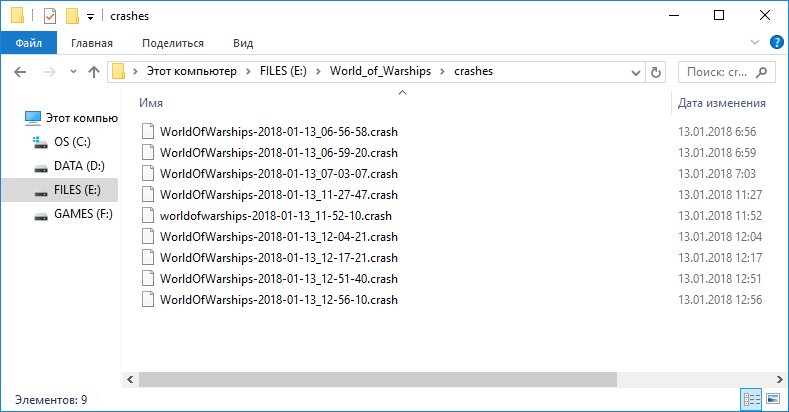The image size is (789, 412).
Task: Click the New folder quick access icon
Action: pyautogui.click(x=72, y=16)
